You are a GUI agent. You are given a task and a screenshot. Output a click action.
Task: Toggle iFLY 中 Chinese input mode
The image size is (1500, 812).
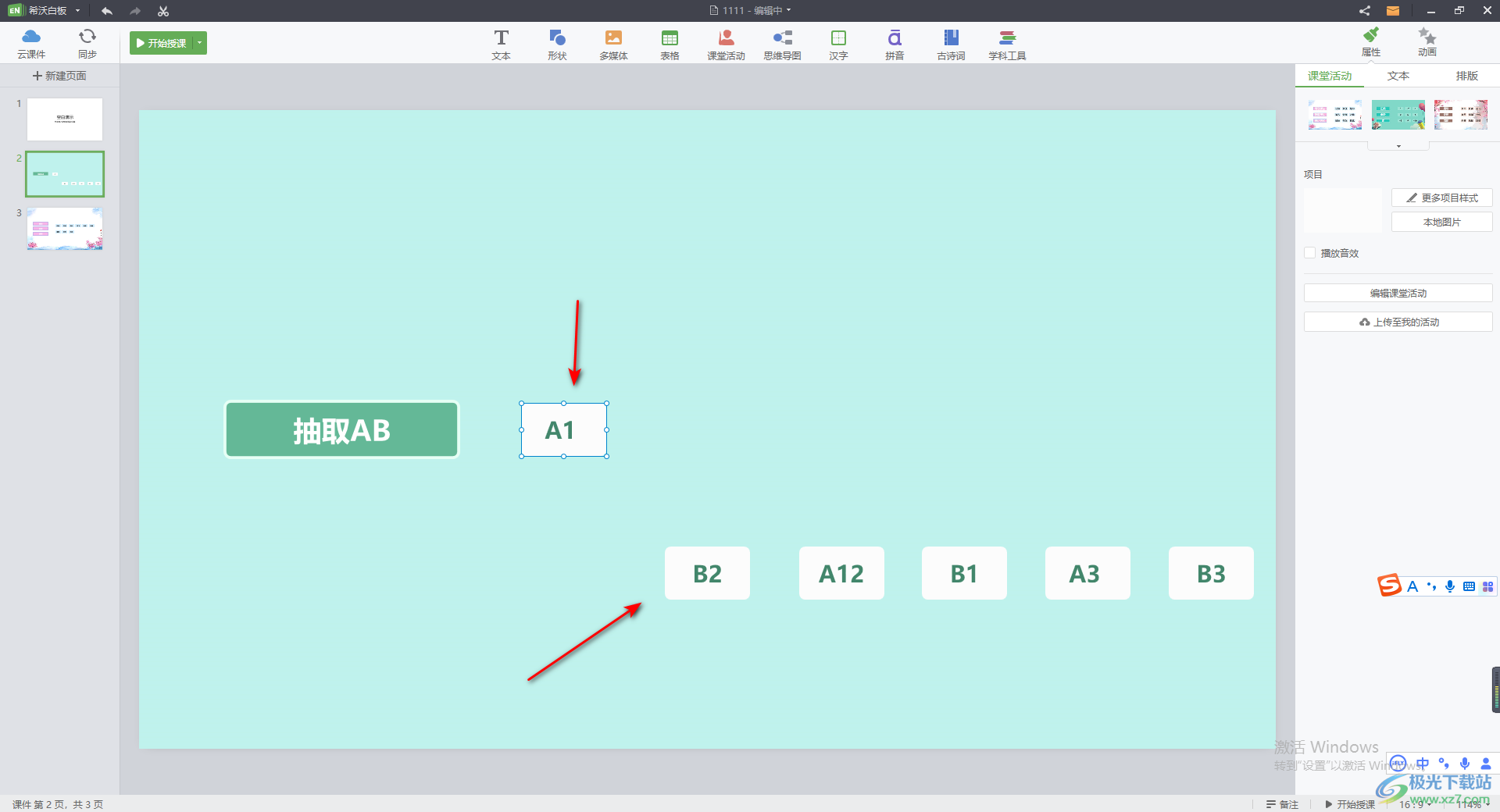pyautogui.click(x=1423, y=764)
